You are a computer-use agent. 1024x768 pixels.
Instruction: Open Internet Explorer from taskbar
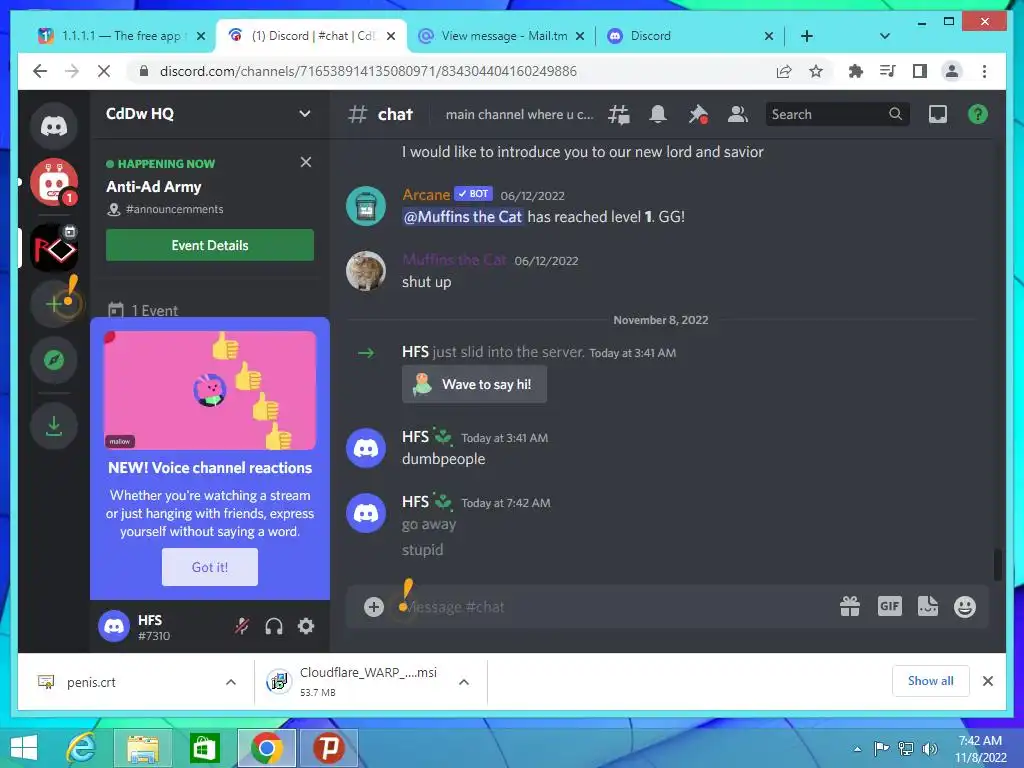click(x=81, y=748)
